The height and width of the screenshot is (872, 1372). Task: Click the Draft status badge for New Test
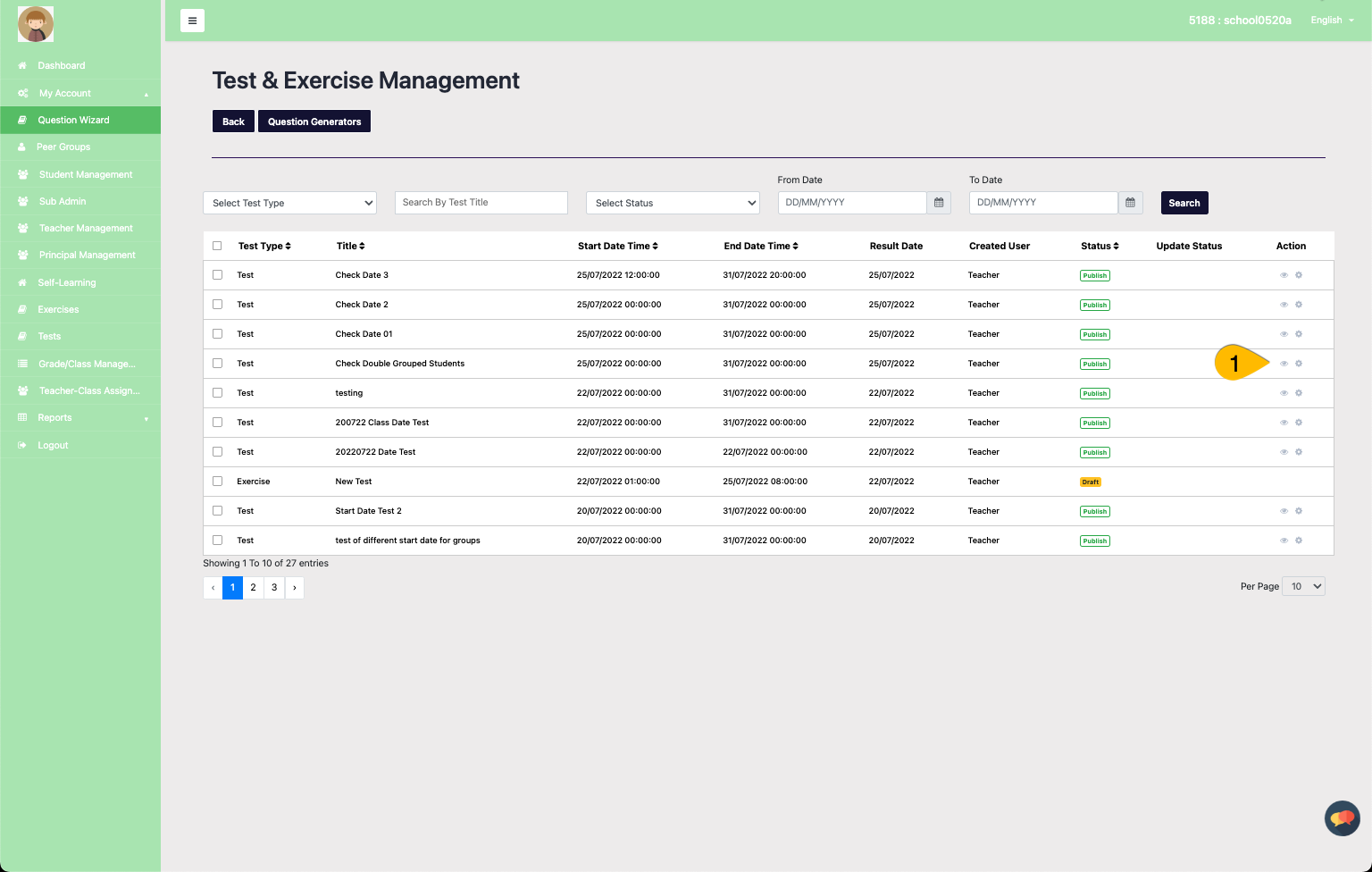[x=1091, y=482]
